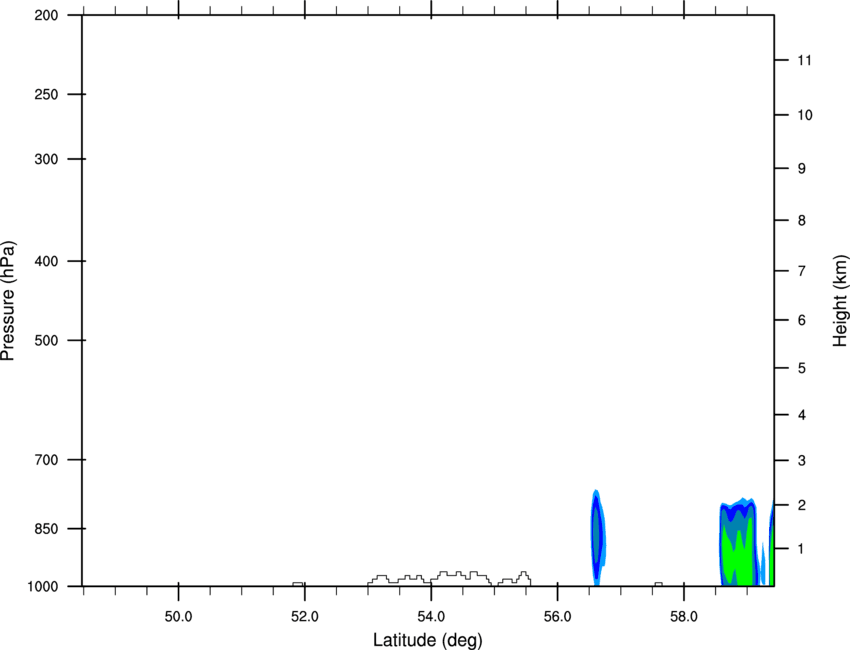Click the 4 km height label
The height and width of the screenshot is (650, 850).
coord(802,415)
